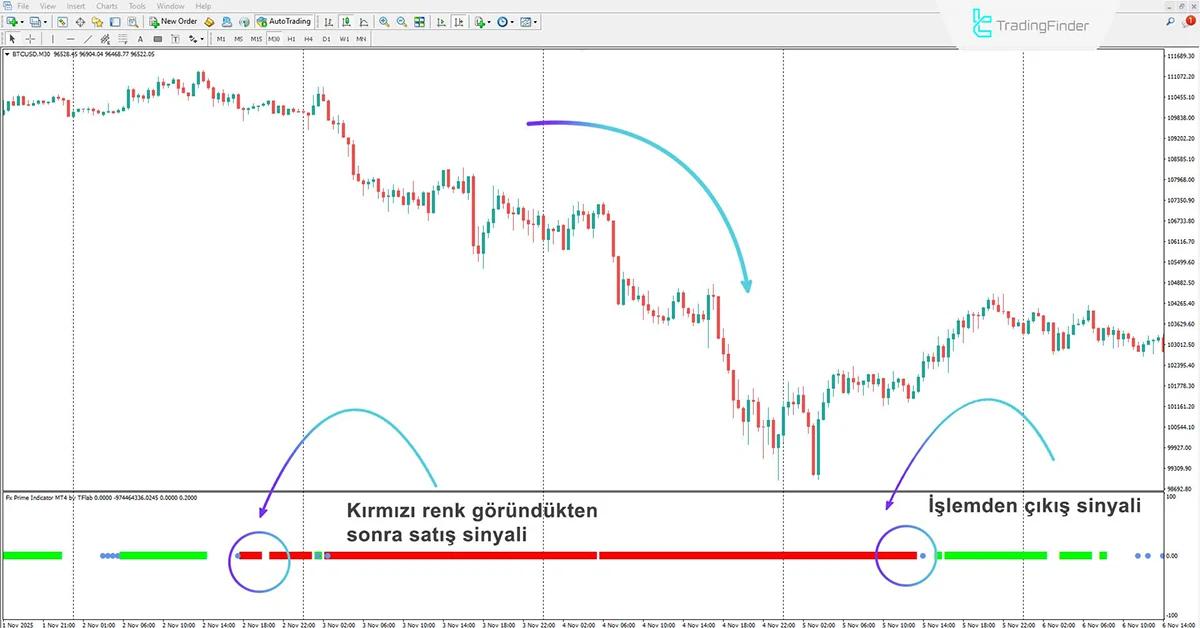Select the Crosshair tool
Image resolution: width=1200 pixels, height=628 pixels.
tap(29, 38)
